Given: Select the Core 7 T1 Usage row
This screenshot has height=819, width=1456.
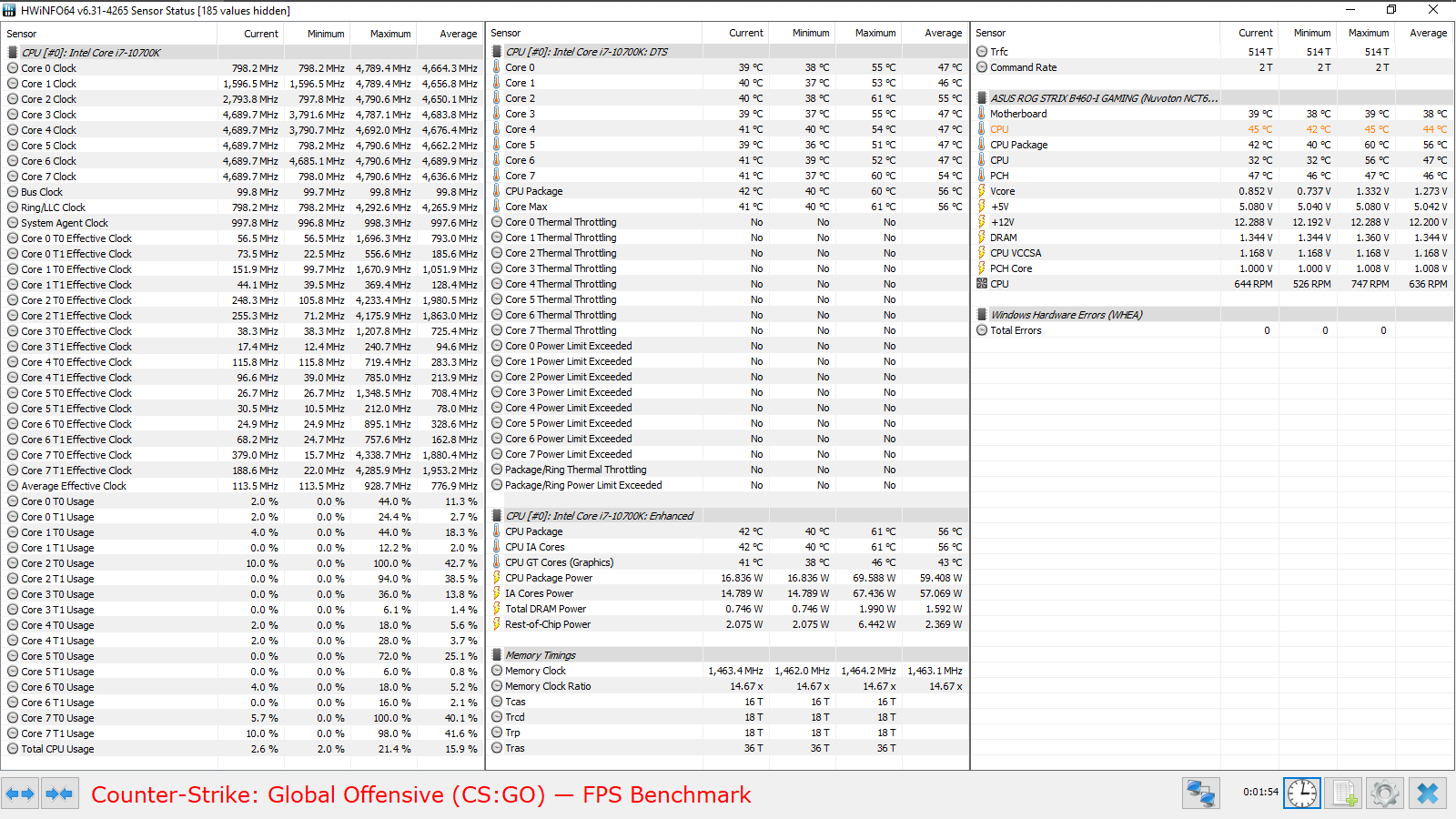Looking at the screenshot, I should 243,733.
